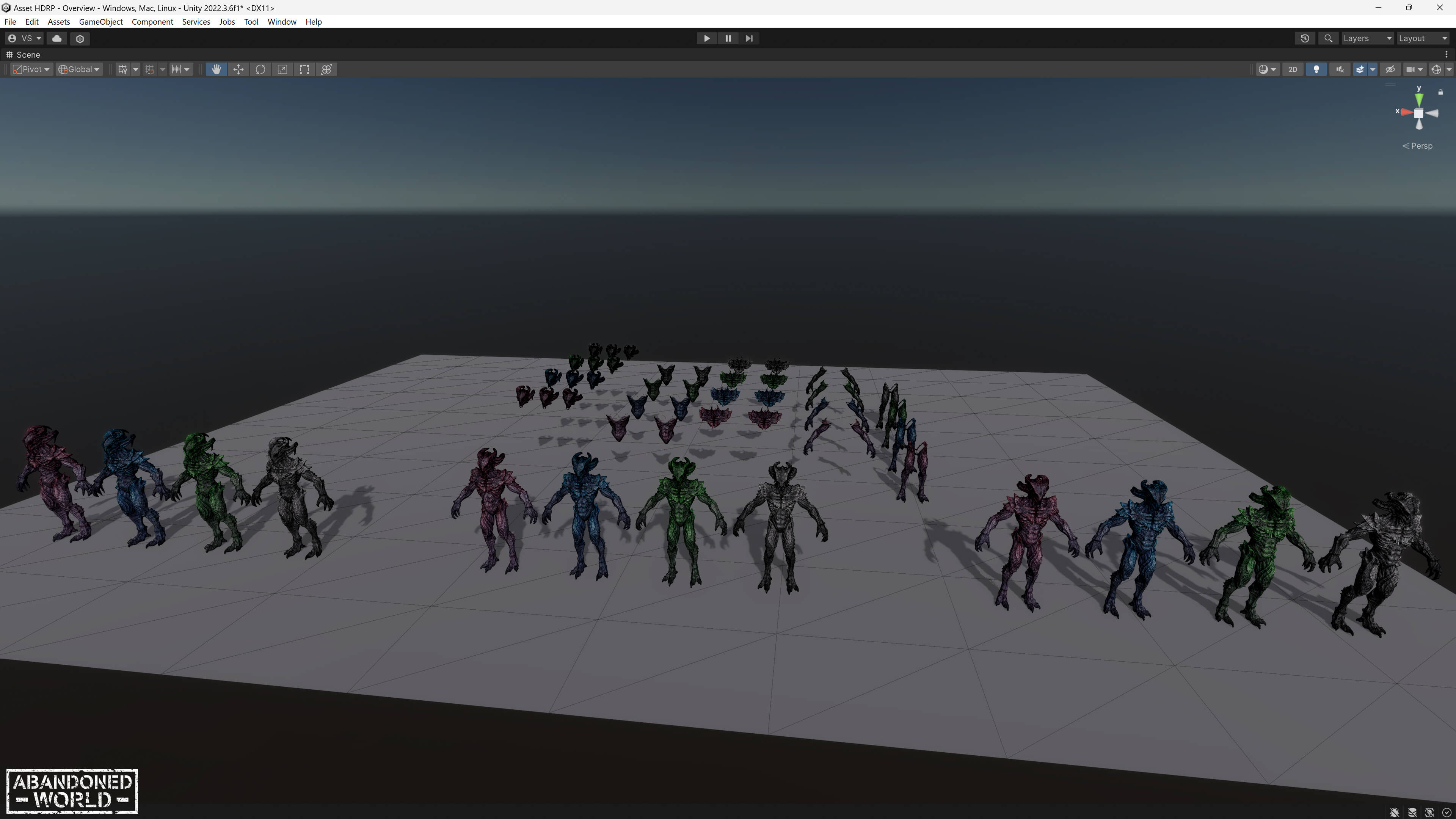Open the GameObject menu
This screenshot has height=819, width=1456.
pos(100,22)
